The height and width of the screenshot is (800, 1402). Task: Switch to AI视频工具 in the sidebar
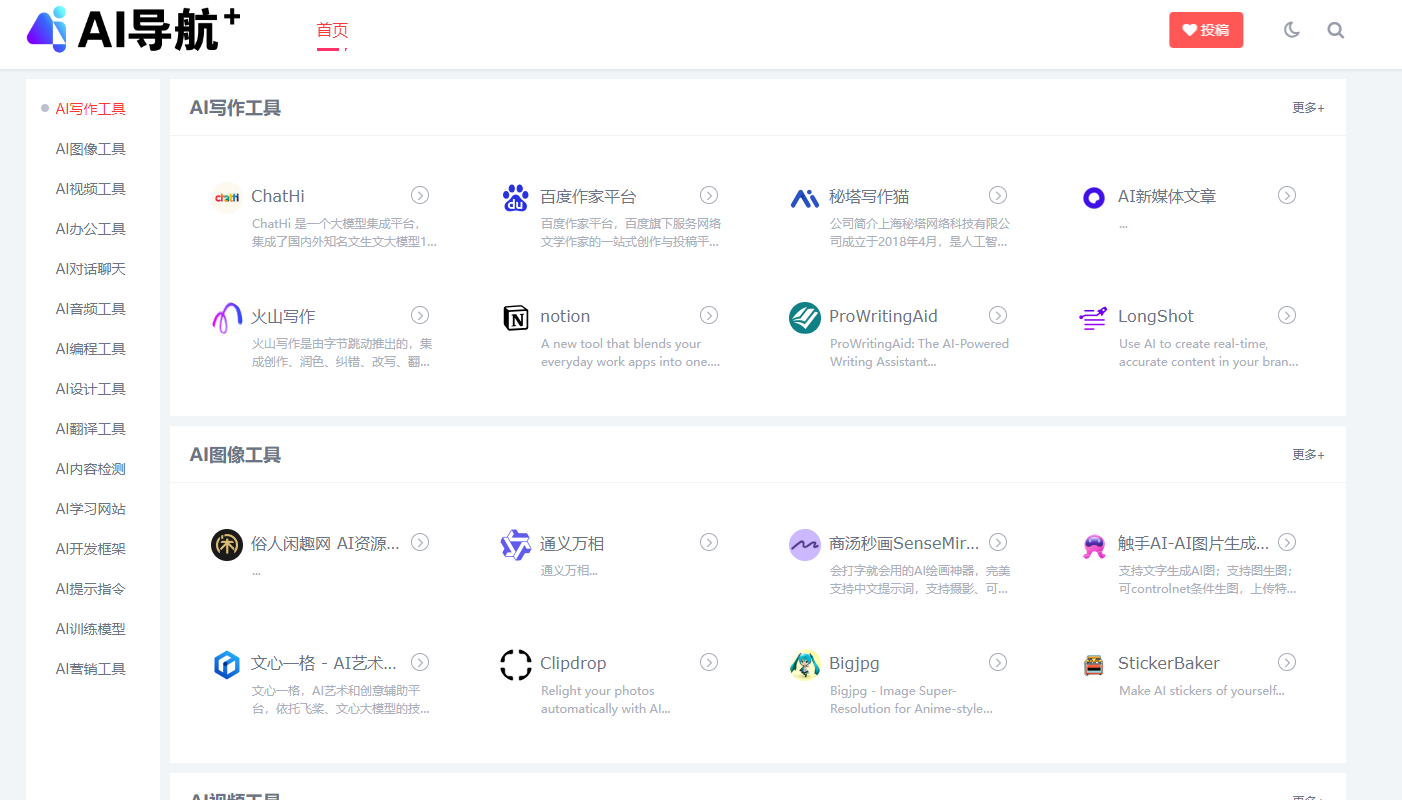point(91,188)
